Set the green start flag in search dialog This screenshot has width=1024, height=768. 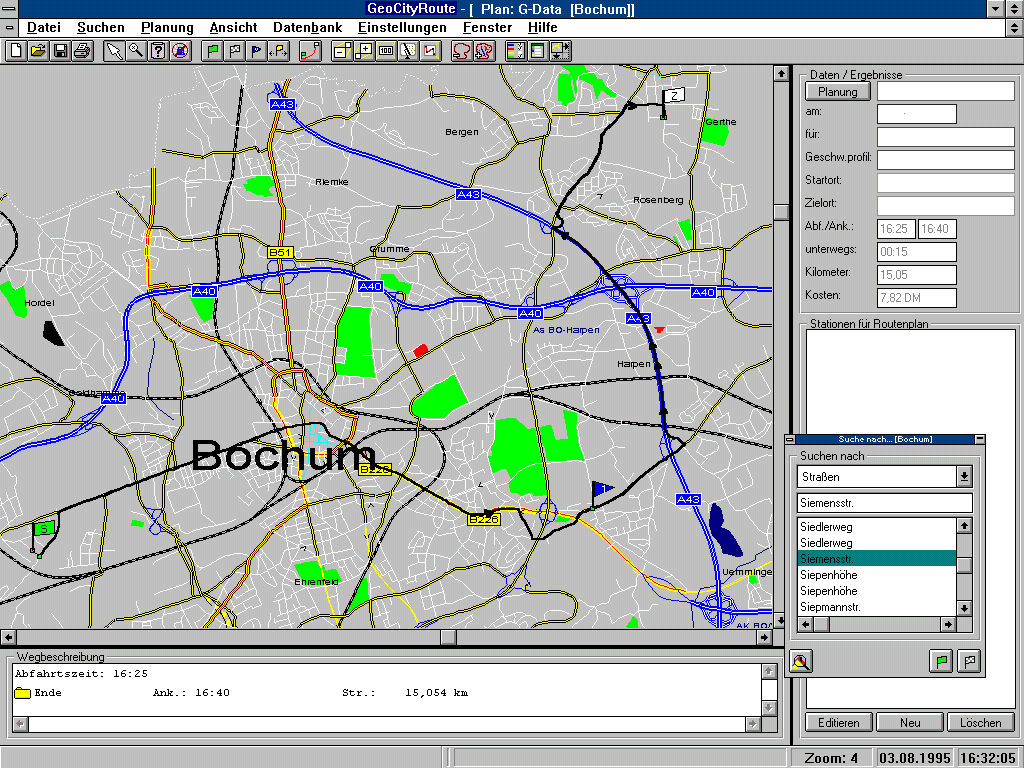click(941, 661)
